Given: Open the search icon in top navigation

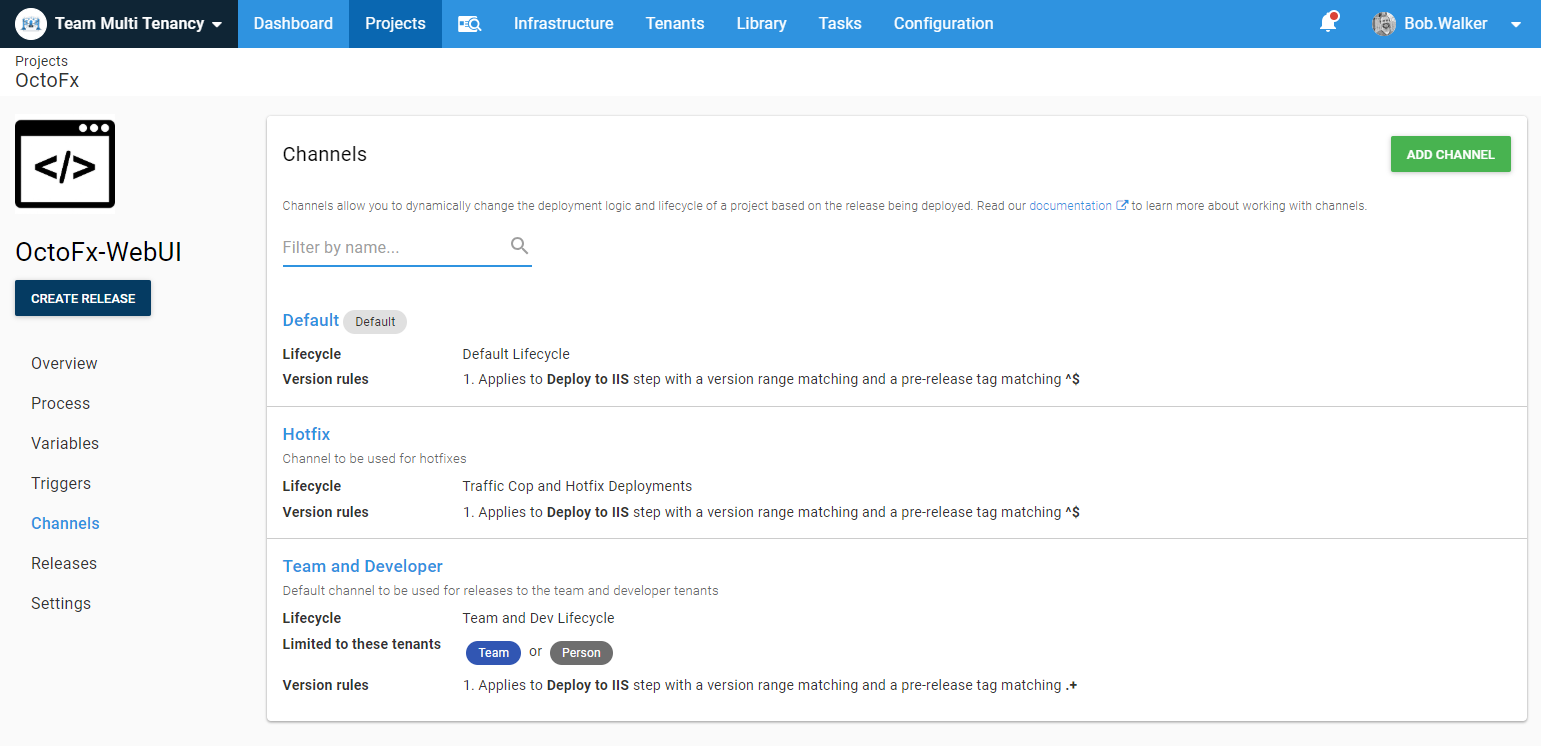Looking at the screenshot, I should tap(469, 24).
